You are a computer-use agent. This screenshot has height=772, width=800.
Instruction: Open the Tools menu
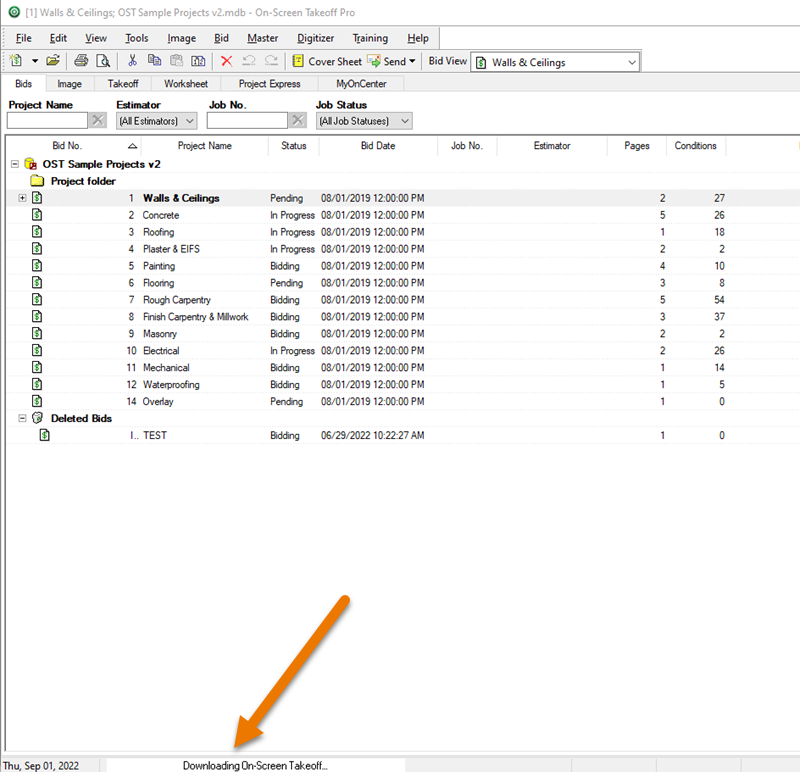pos(137,38)
